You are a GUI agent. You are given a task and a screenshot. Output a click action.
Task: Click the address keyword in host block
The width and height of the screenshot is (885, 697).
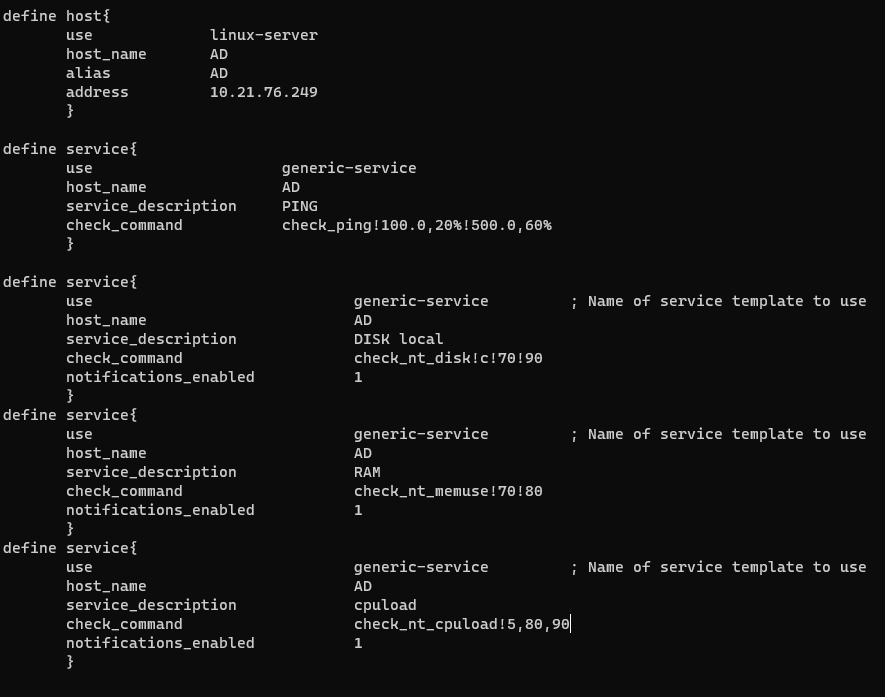click(97, 92)
